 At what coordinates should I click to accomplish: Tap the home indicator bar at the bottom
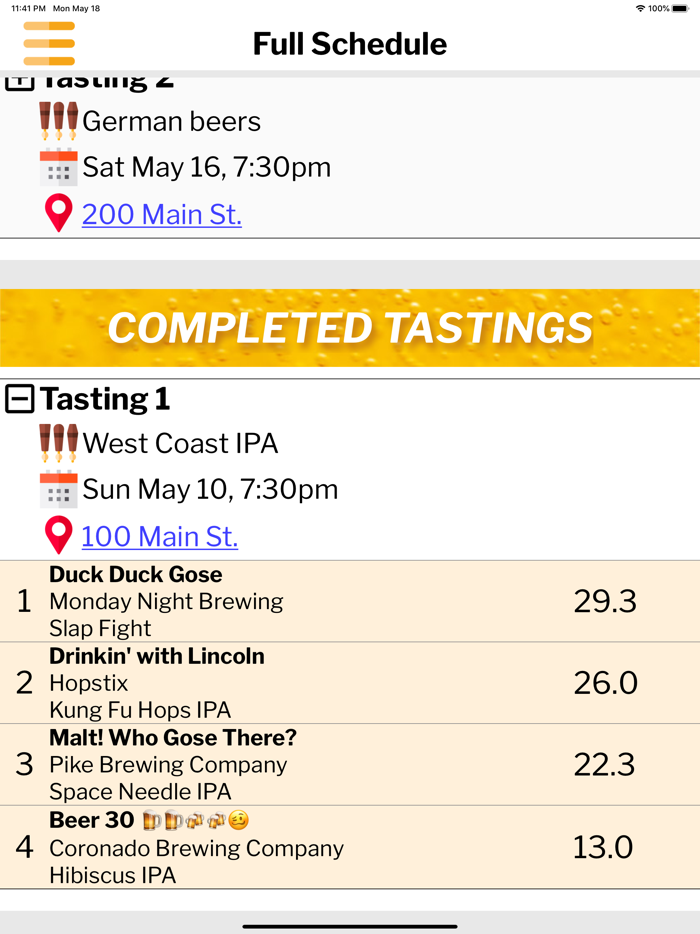(350, 924)
